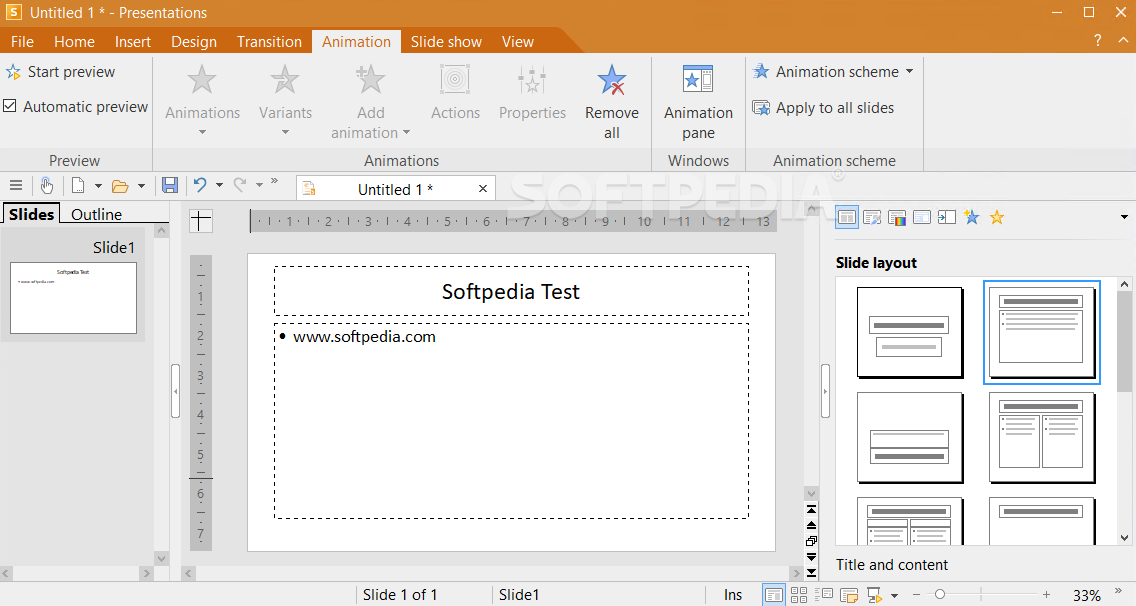Click the www.softpedia.com bullet text
This screenshot has height=606, width=1136.
(364, 336)
